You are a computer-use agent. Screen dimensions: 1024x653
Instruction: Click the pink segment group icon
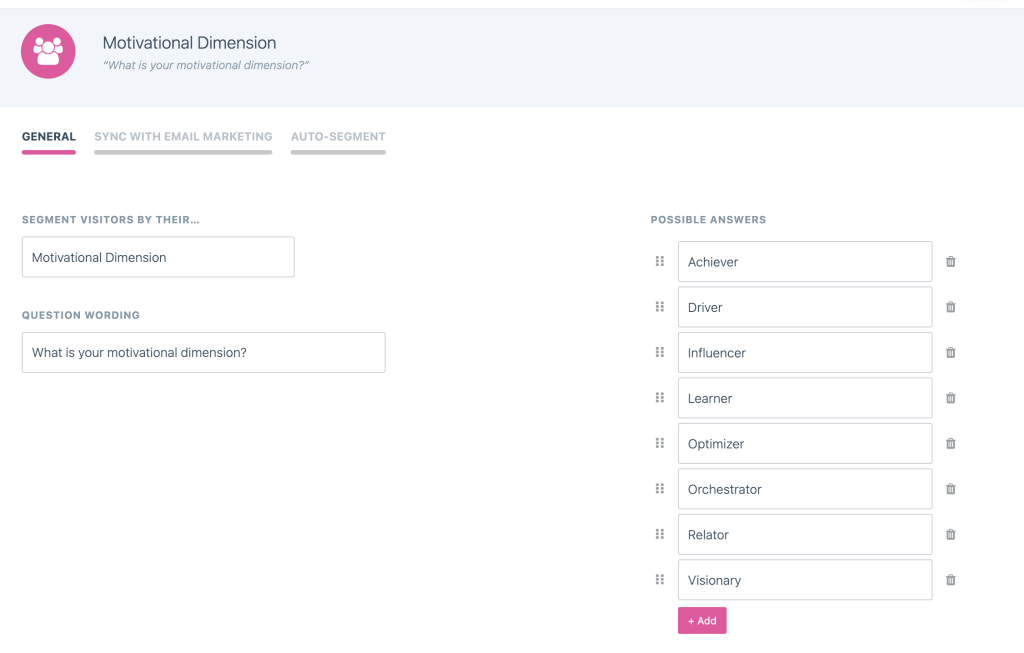[48, 51]
